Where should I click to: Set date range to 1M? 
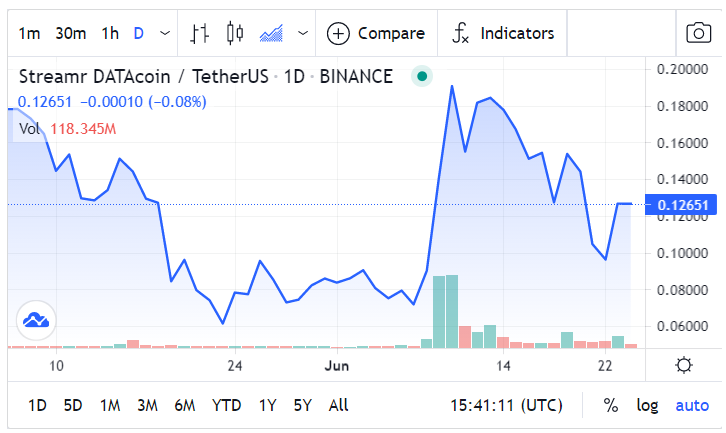click(x=110, y=406)
